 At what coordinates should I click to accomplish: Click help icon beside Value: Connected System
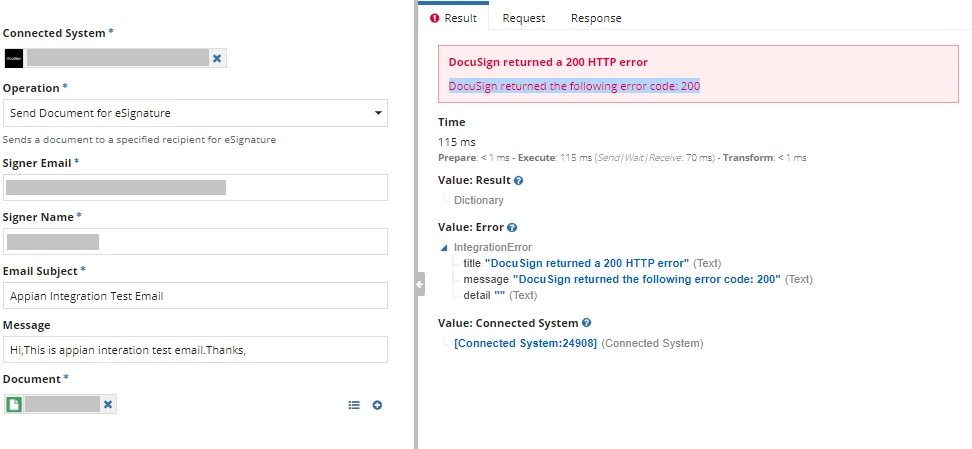pos(586,323)
